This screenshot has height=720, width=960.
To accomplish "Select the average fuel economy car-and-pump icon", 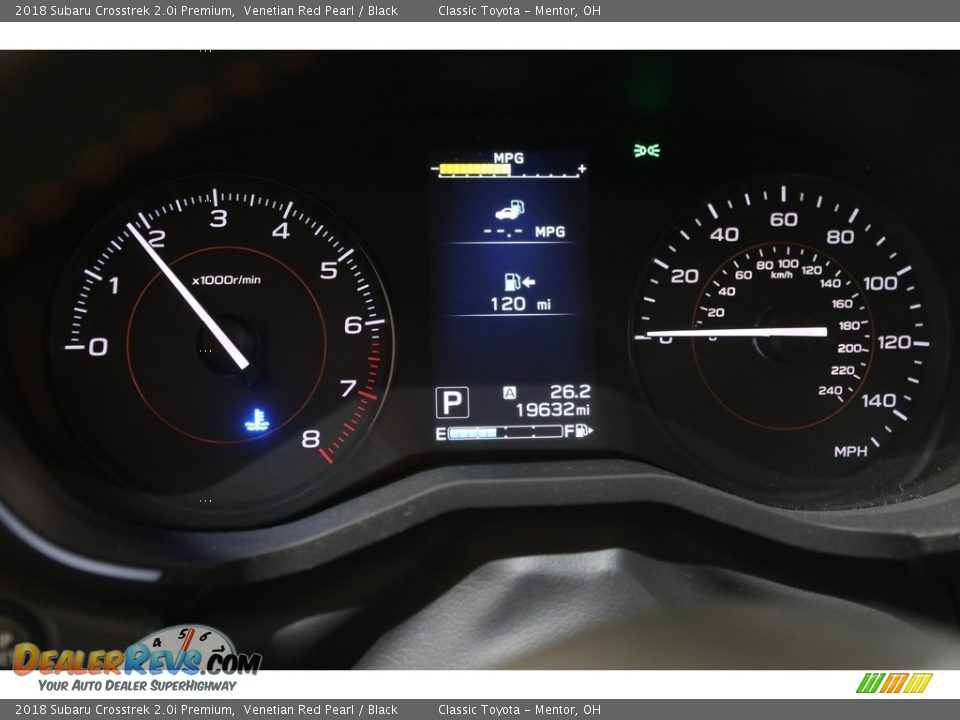I will pos(510,209).
